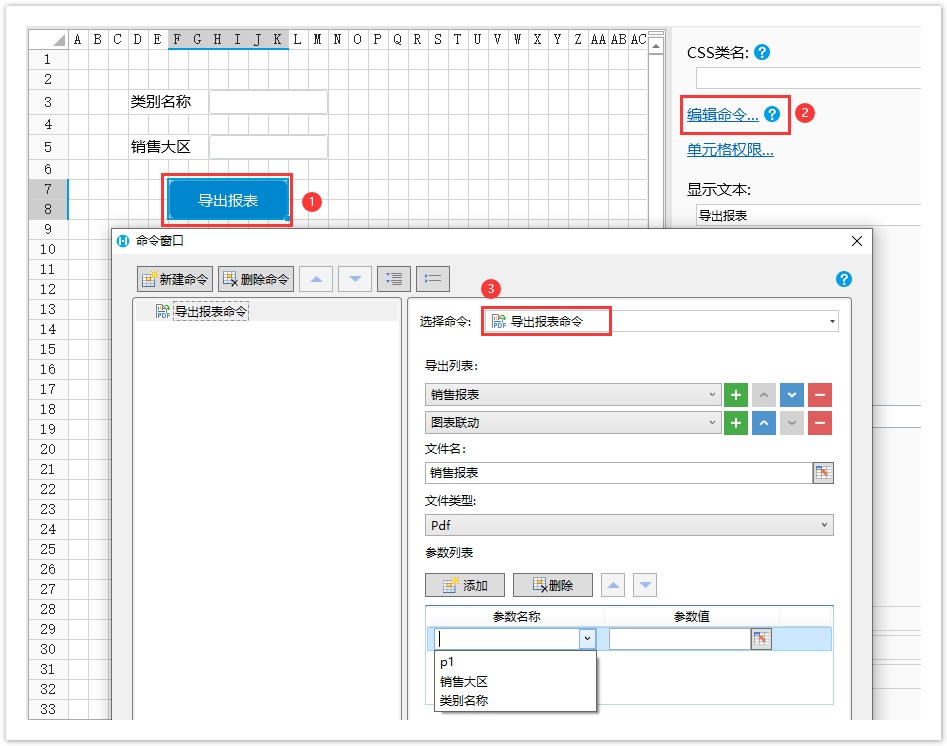Choose 类别名称 in the parameter dropdown list
Screen dimensions: 947x746
[x=463, y=700]
